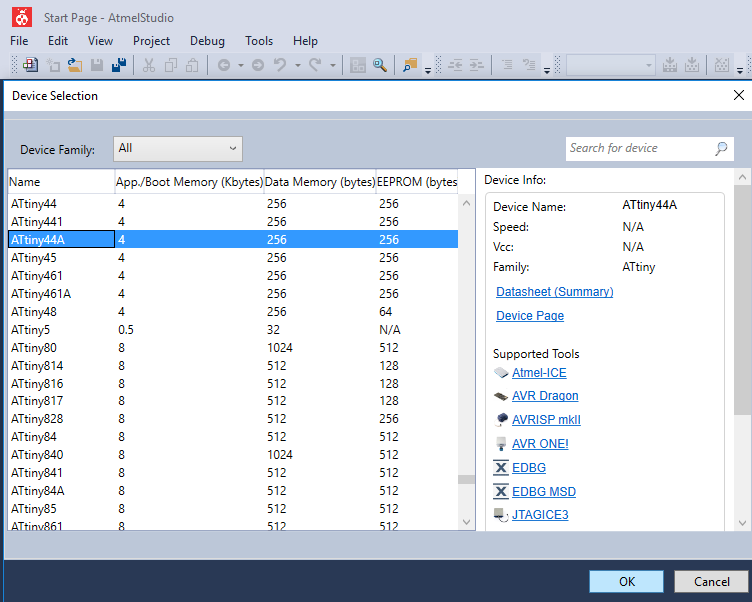This screenshot has width=752, height=602.
Task: Sort by Data Memory (bytes) column header
Action: 320,182
